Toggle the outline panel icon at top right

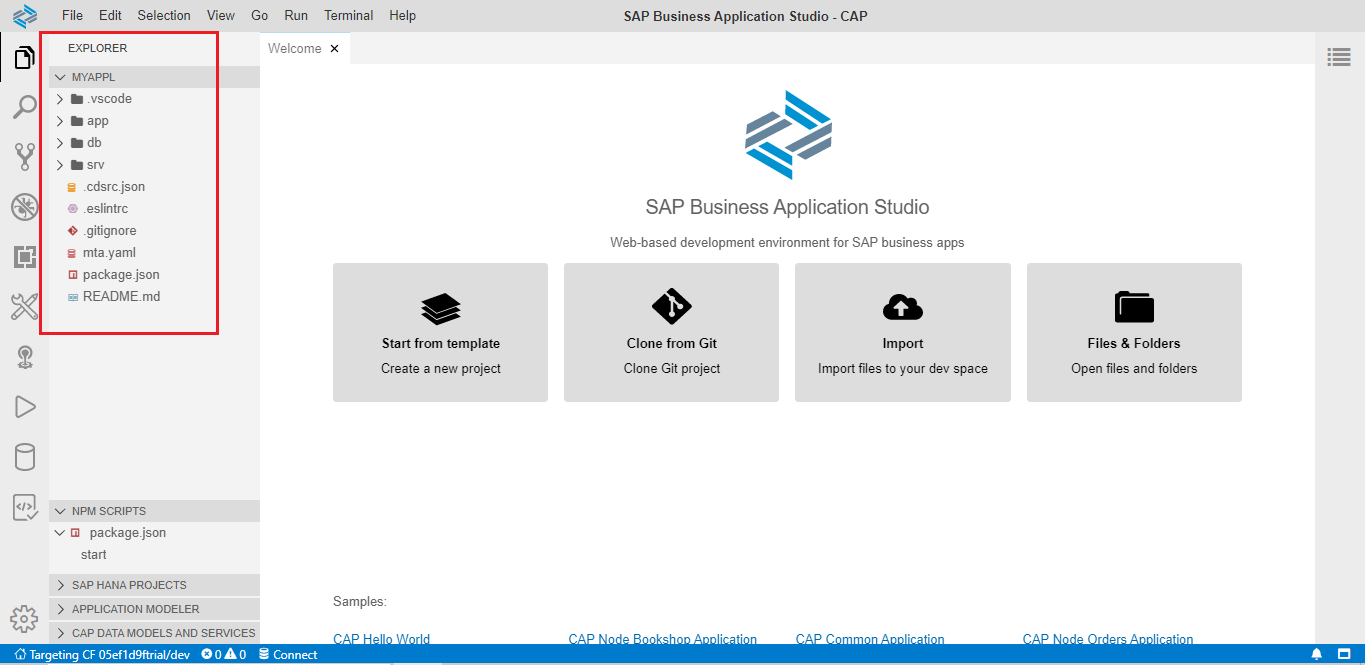1338,57
